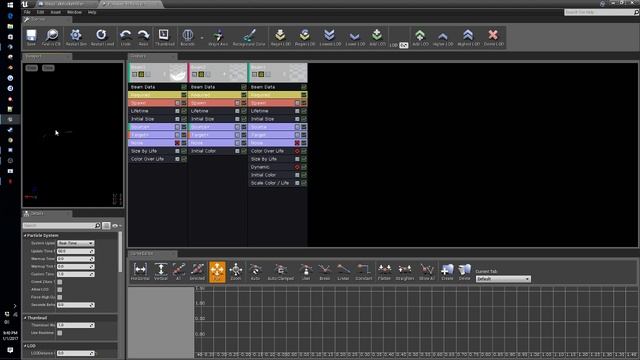This screenshot has width=640, height=360.
Task: Open the Help menu
Action: click(x=92, y=12)
